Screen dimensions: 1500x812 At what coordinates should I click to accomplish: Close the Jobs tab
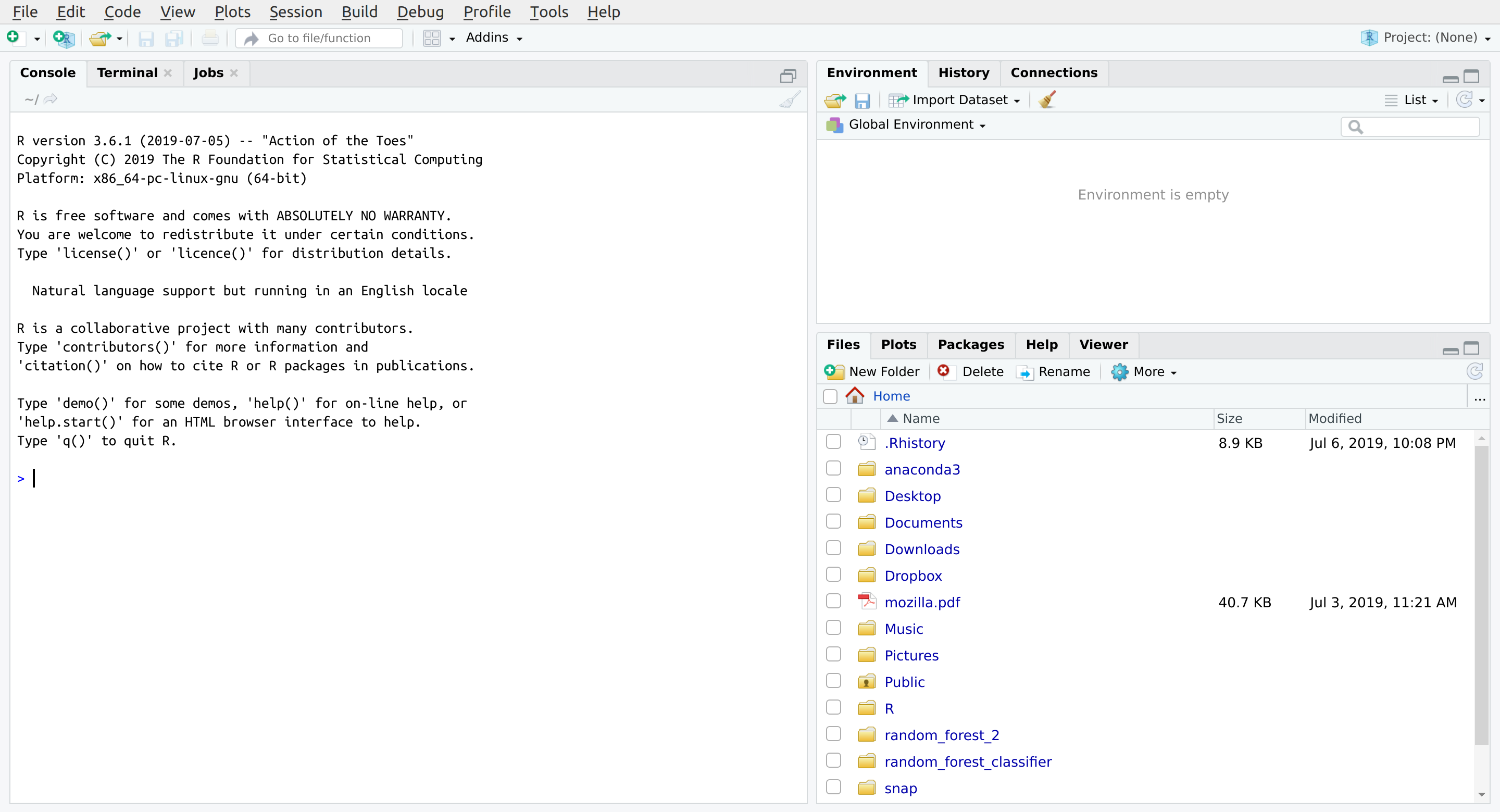(x=234, y=73)
